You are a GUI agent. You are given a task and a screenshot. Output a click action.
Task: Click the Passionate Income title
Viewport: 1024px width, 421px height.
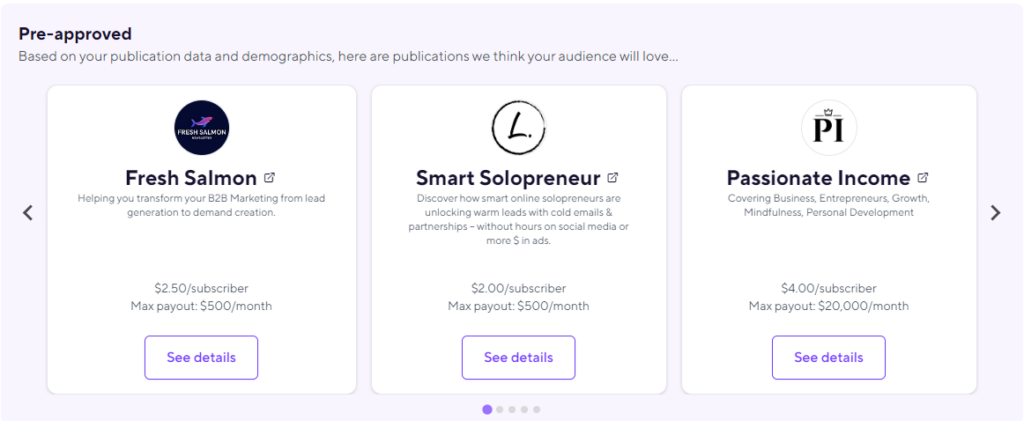point(818,178)
